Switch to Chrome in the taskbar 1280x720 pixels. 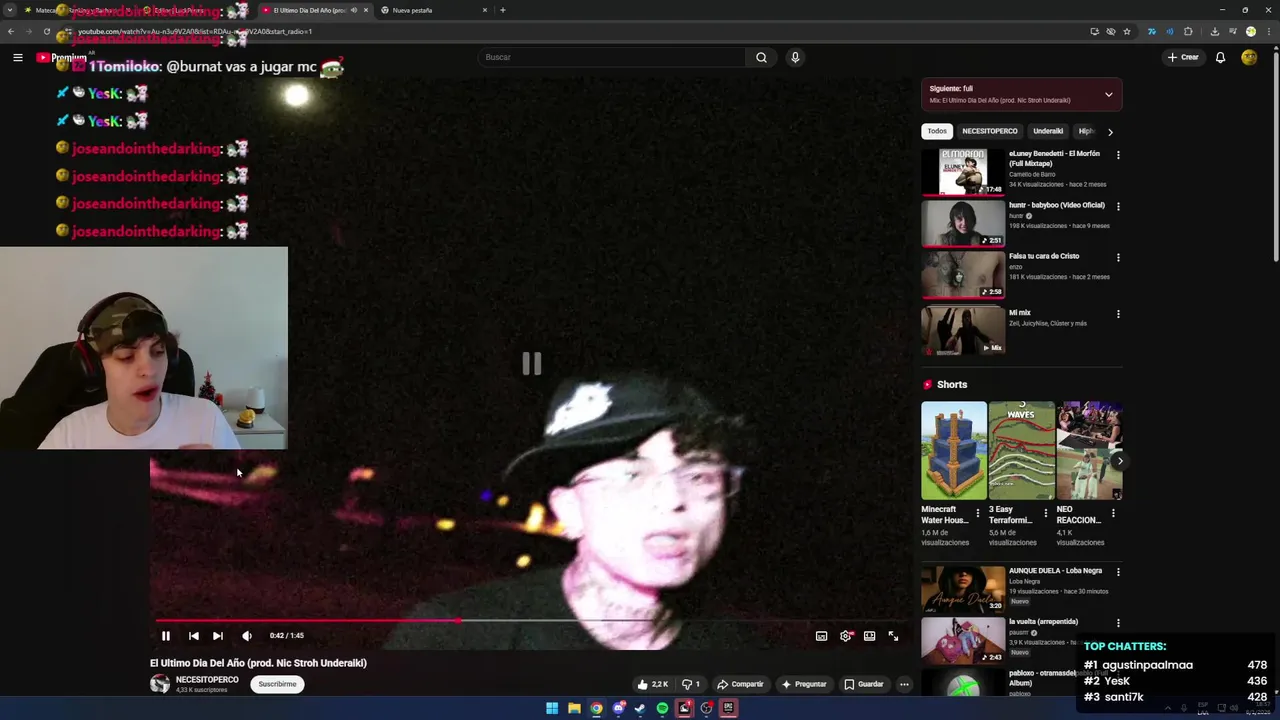click(x=596, y=708)
